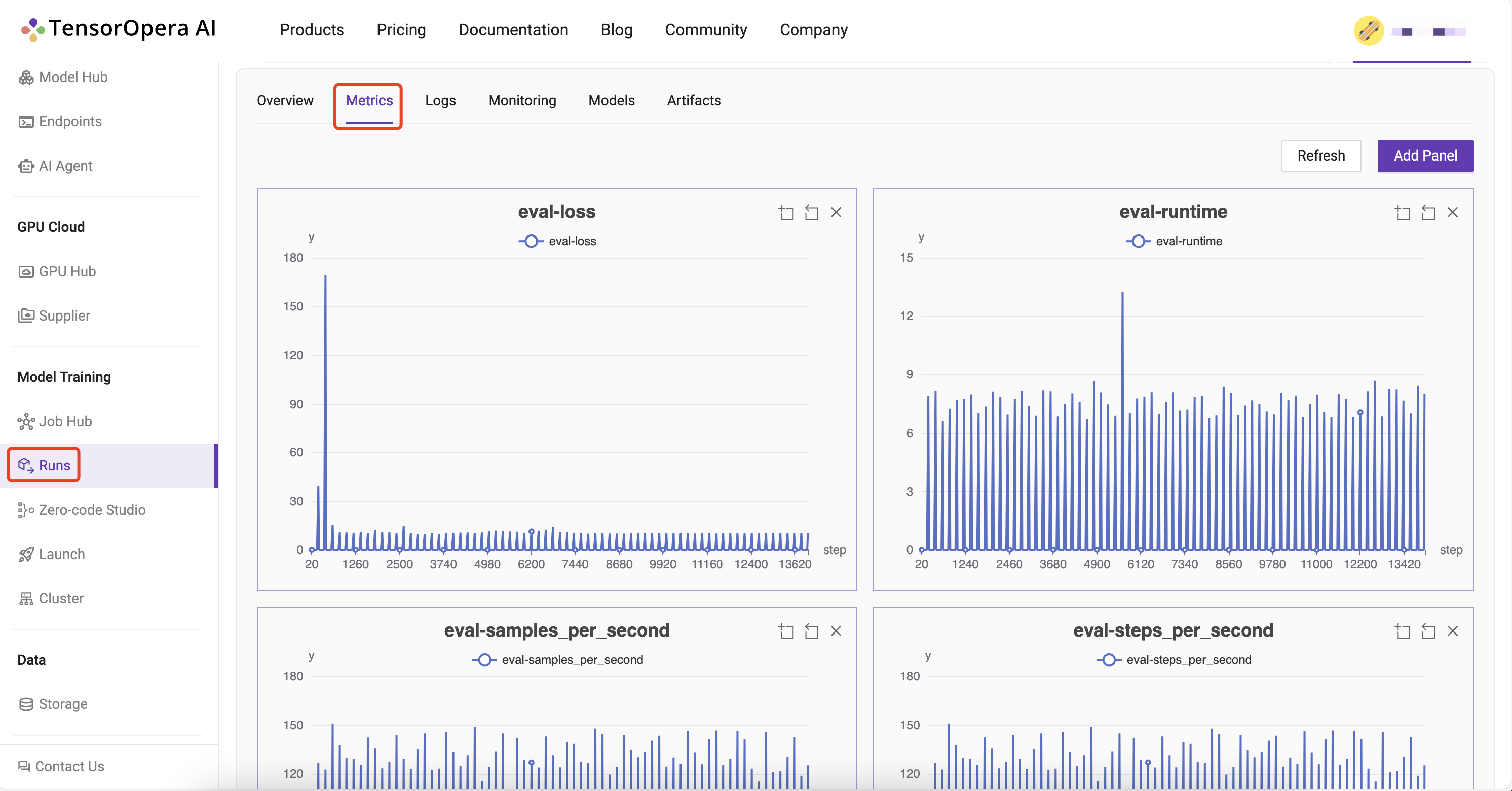Viewport: 1512px width, 791px height.
Task: Click the TensorOpera AI logo
Action: [x=118, y=29]
